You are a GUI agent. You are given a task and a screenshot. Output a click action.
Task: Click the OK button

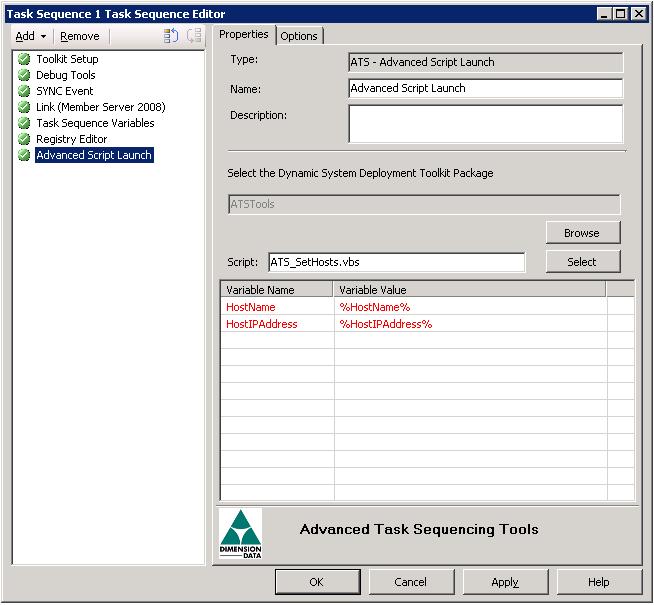click(x=317, y=582)
